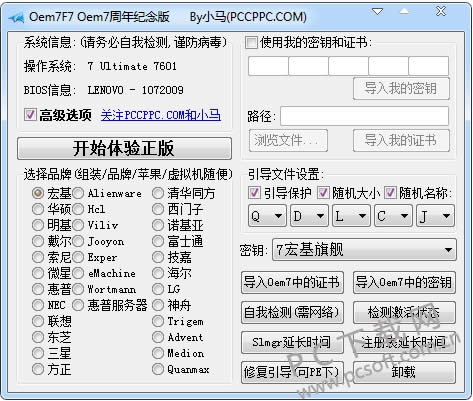Toggle the 随机大小 checkbox
The width and height of the screenshot is (473, 401).
[x=323, y=193]
